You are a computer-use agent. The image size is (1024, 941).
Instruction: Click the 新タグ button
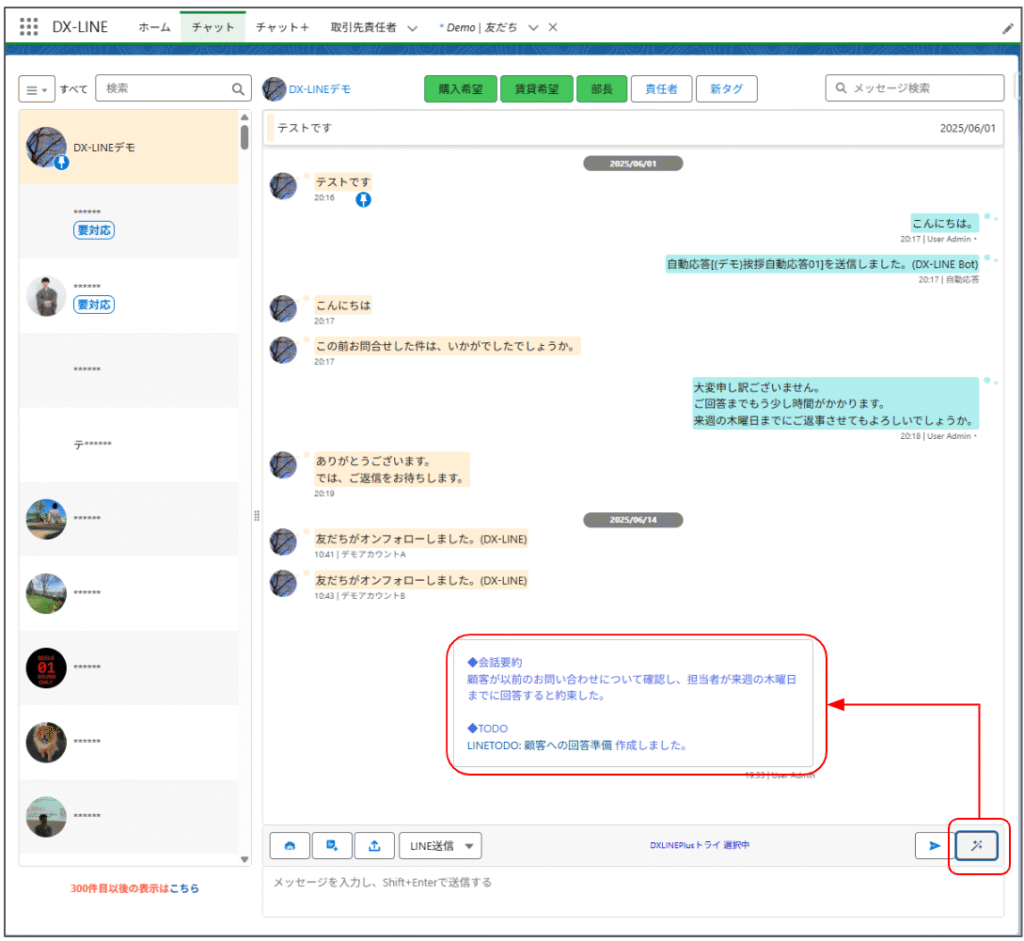point(726,89)
